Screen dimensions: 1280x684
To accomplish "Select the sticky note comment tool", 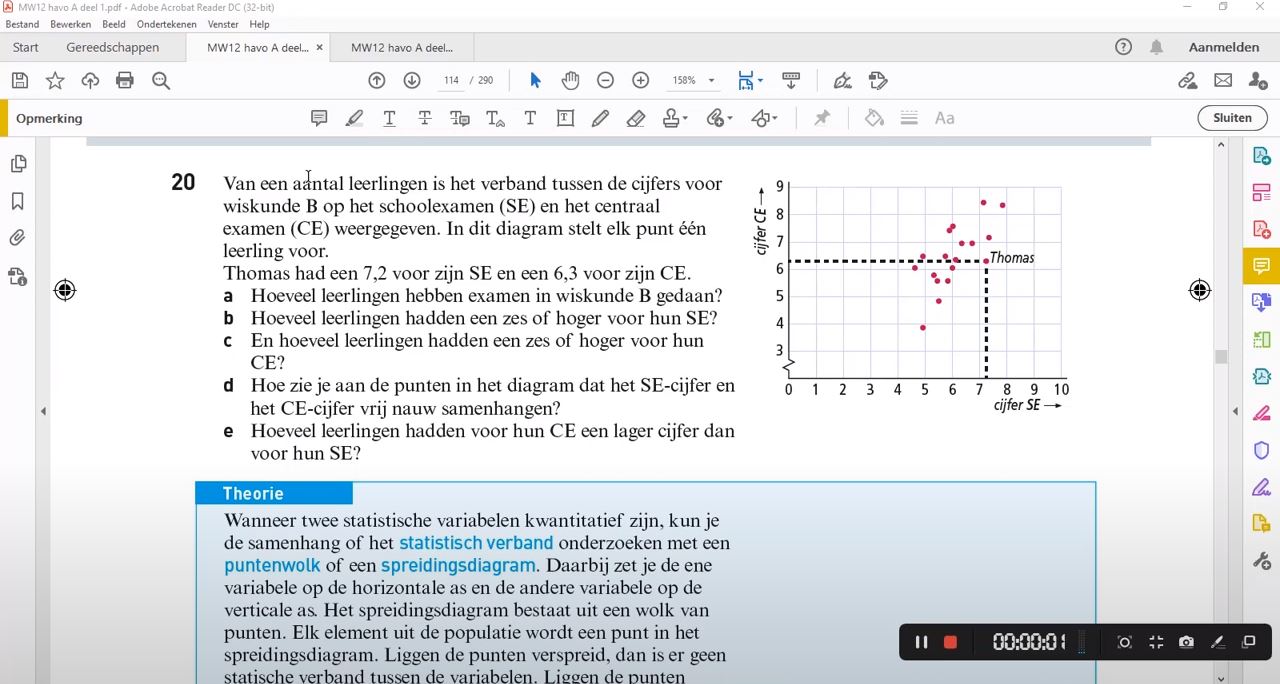I will click(x=319, y=118).
